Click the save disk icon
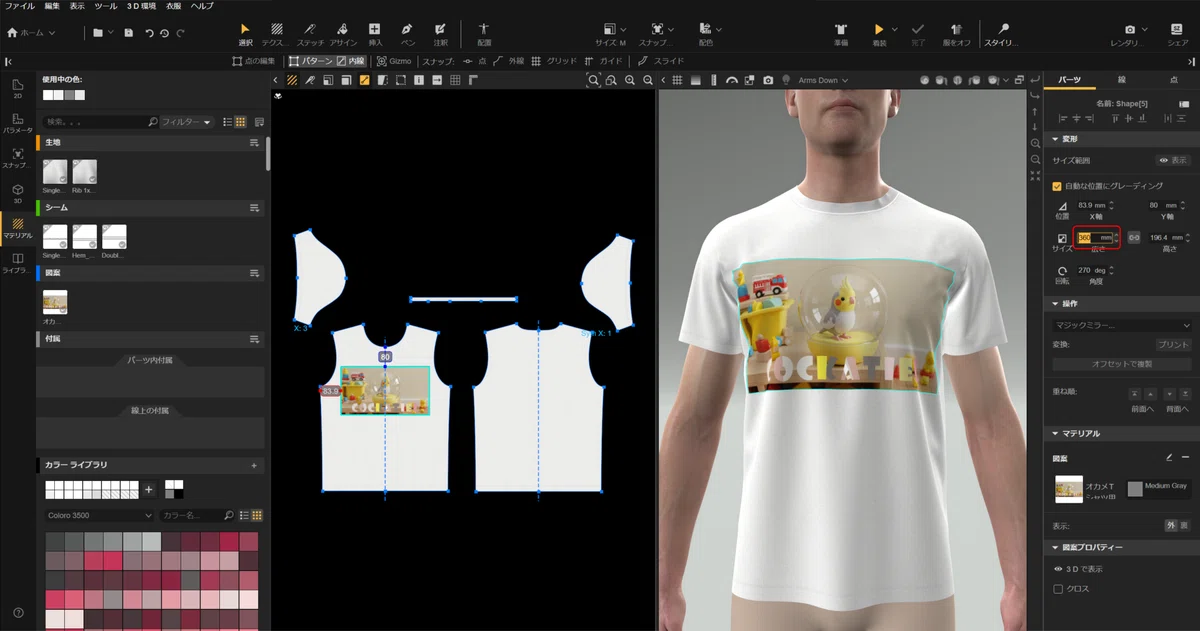The image size is (1200, 631). click(x=129, y=33)
